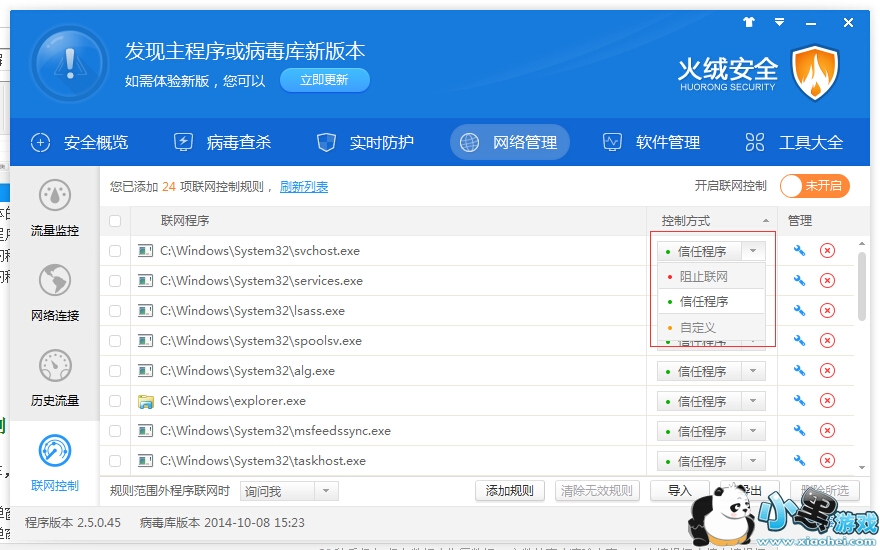Delete lsass.exe rule with red X icon
The width and height of the screenshot is (880, 550).
coord(827,311)
